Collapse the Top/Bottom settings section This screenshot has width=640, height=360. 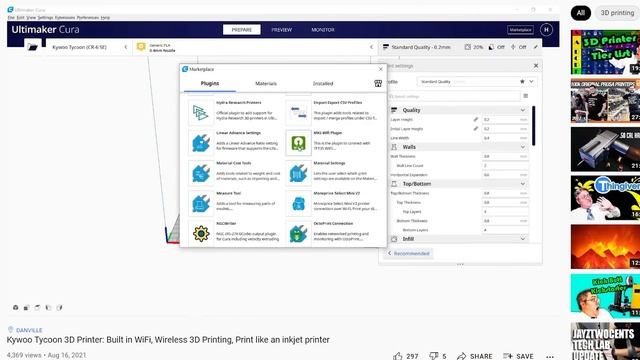pyautogui.click(x=523, y=184)
